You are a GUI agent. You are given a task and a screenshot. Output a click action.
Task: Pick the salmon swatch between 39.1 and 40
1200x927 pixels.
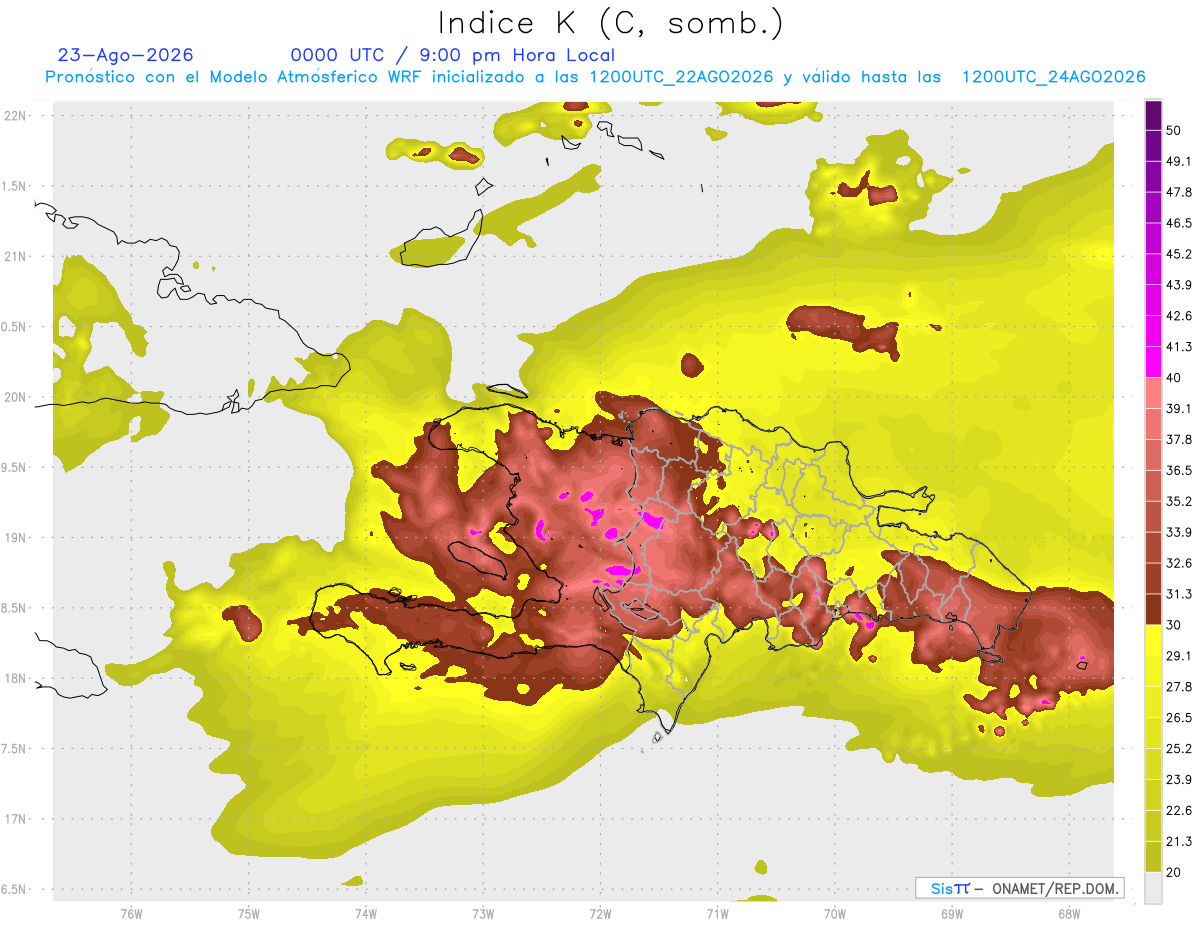pos(1153,394)
